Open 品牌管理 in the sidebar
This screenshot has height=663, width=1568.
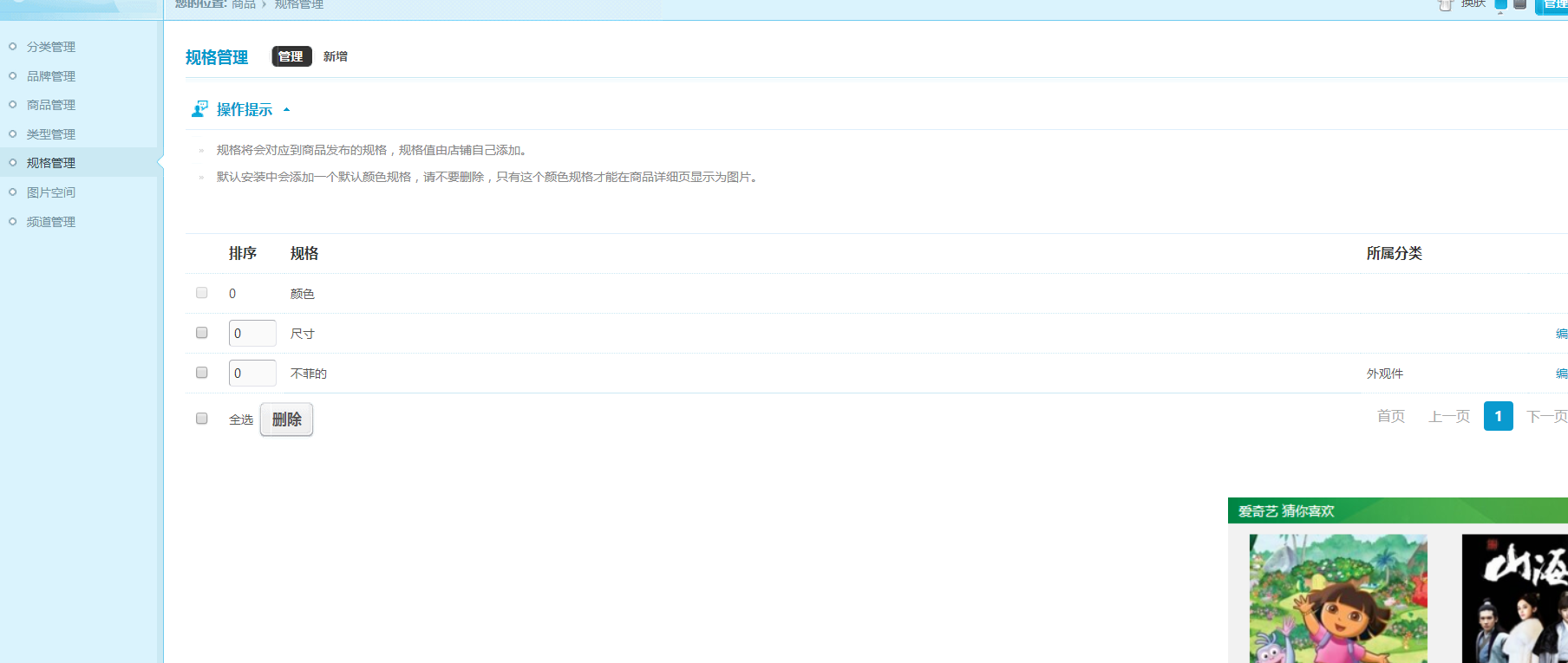coord(50,76)
